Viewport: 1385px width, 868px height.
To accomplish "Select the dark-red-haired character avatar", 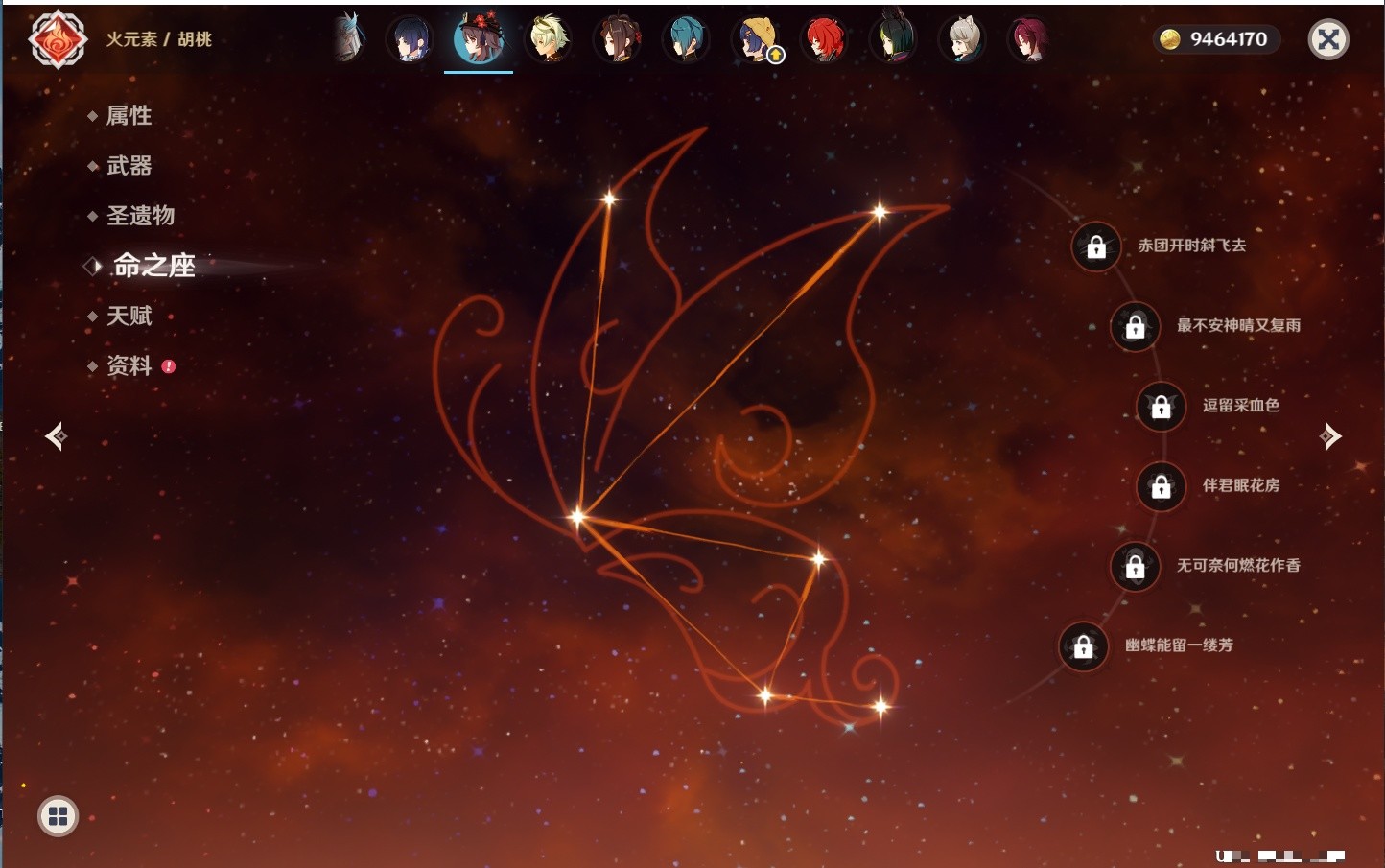I will tap(1030, 39).
